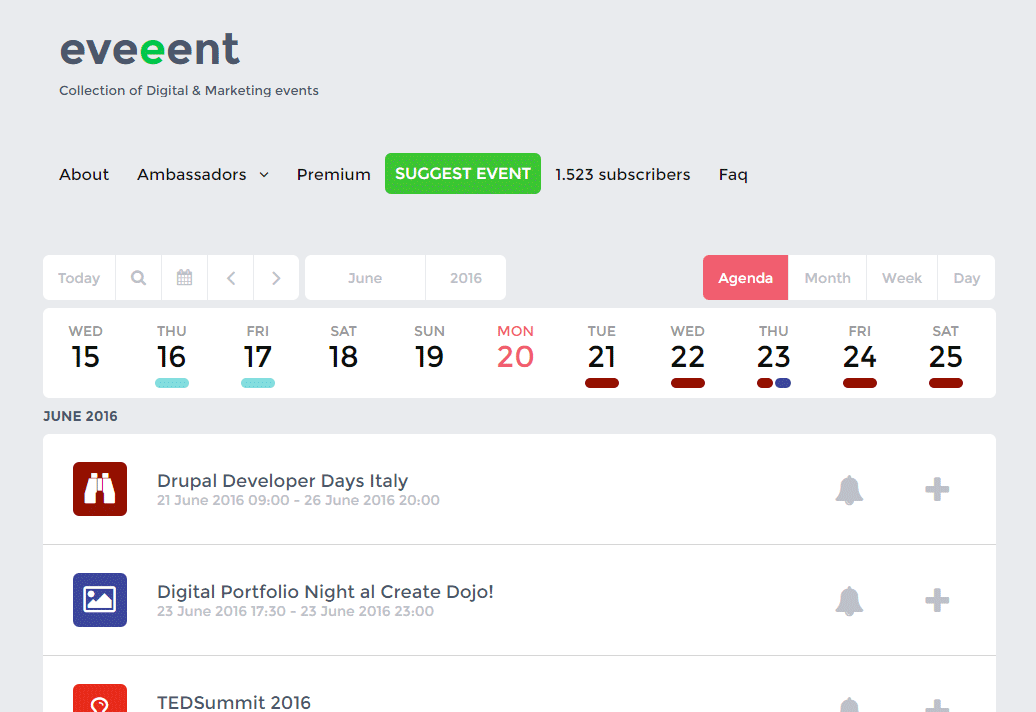Image resolution: width=1036 pixels, height=712 pixels.
Task: Click tagline Collection of Digital & Marketing events
Action: 189,90
